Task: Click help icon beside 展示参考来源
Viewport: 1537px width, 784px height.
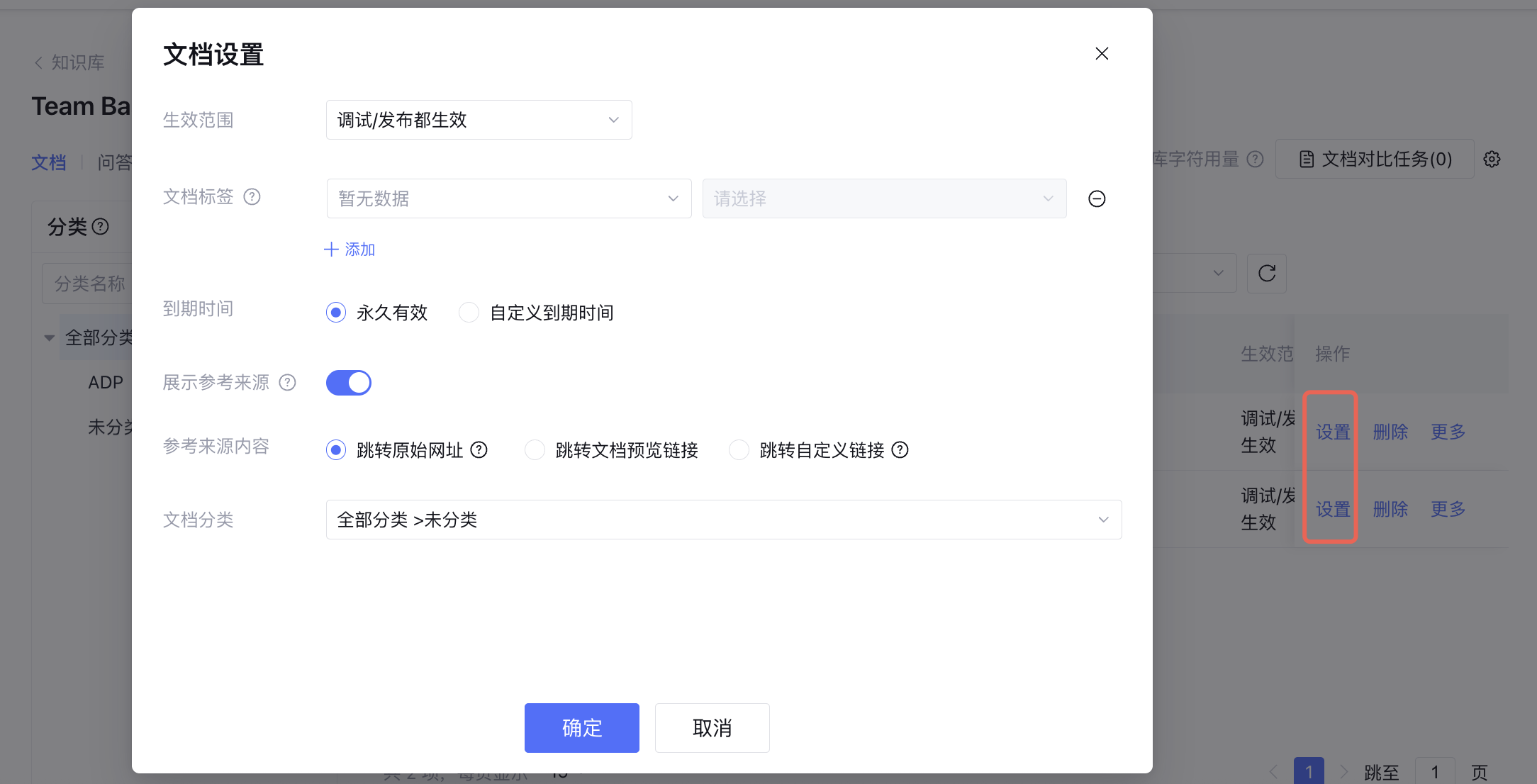Action: point(287,383)
